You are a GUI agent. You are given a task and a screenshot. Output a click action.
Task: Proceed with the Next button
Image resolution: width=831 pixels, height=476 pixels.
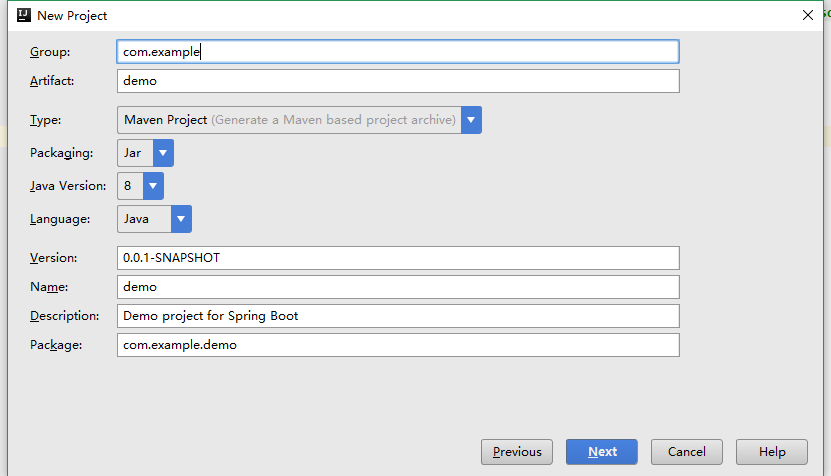tap(602, 452)
